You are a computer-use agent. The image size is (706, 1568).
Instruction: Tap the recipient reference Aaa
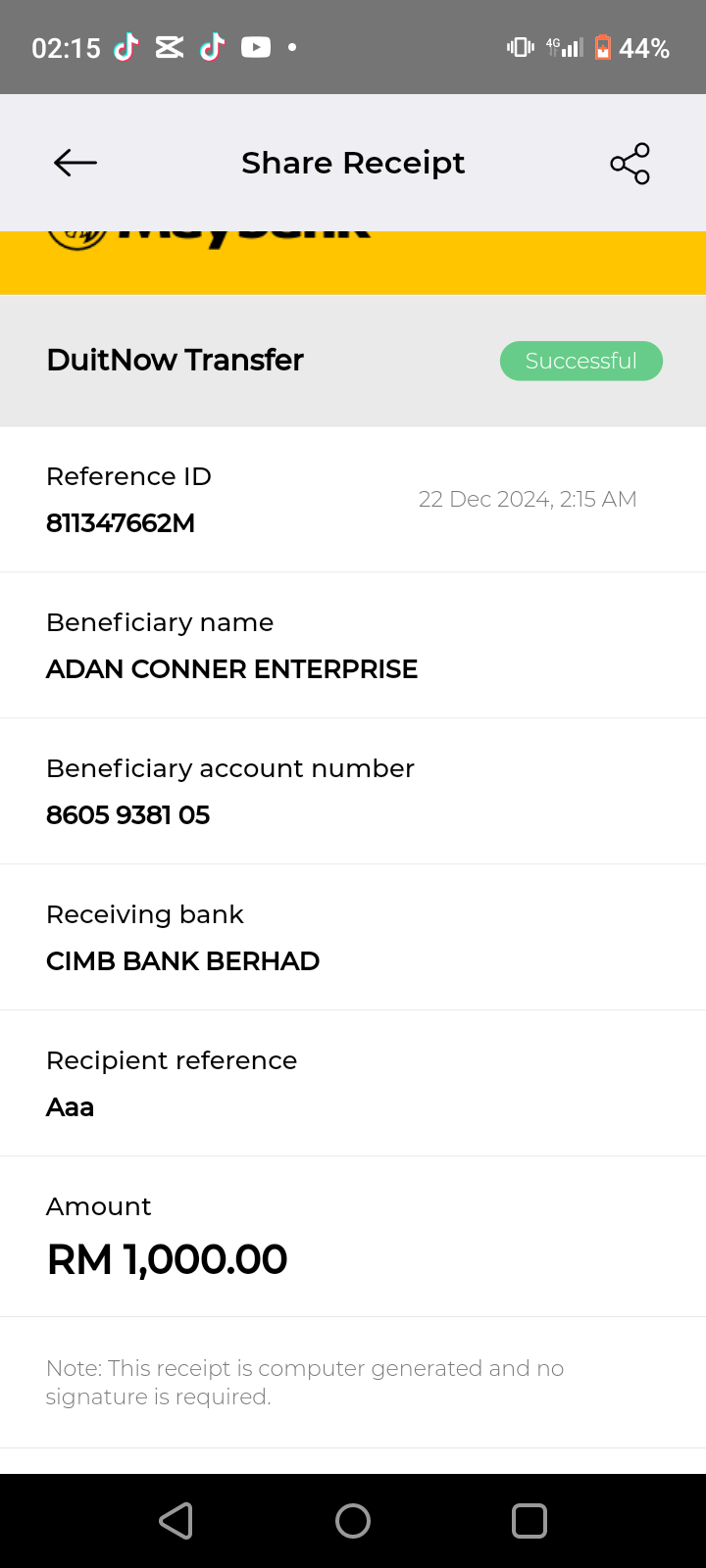(x=71, y=1107)
